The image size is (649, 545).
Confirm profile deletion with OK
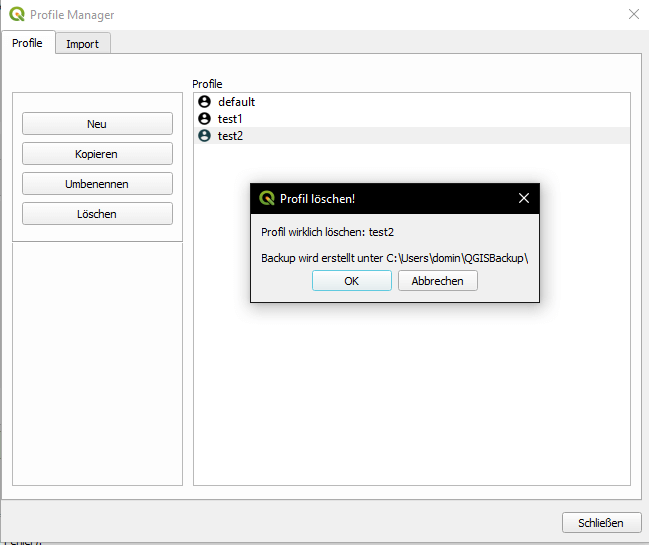(351, 281)
